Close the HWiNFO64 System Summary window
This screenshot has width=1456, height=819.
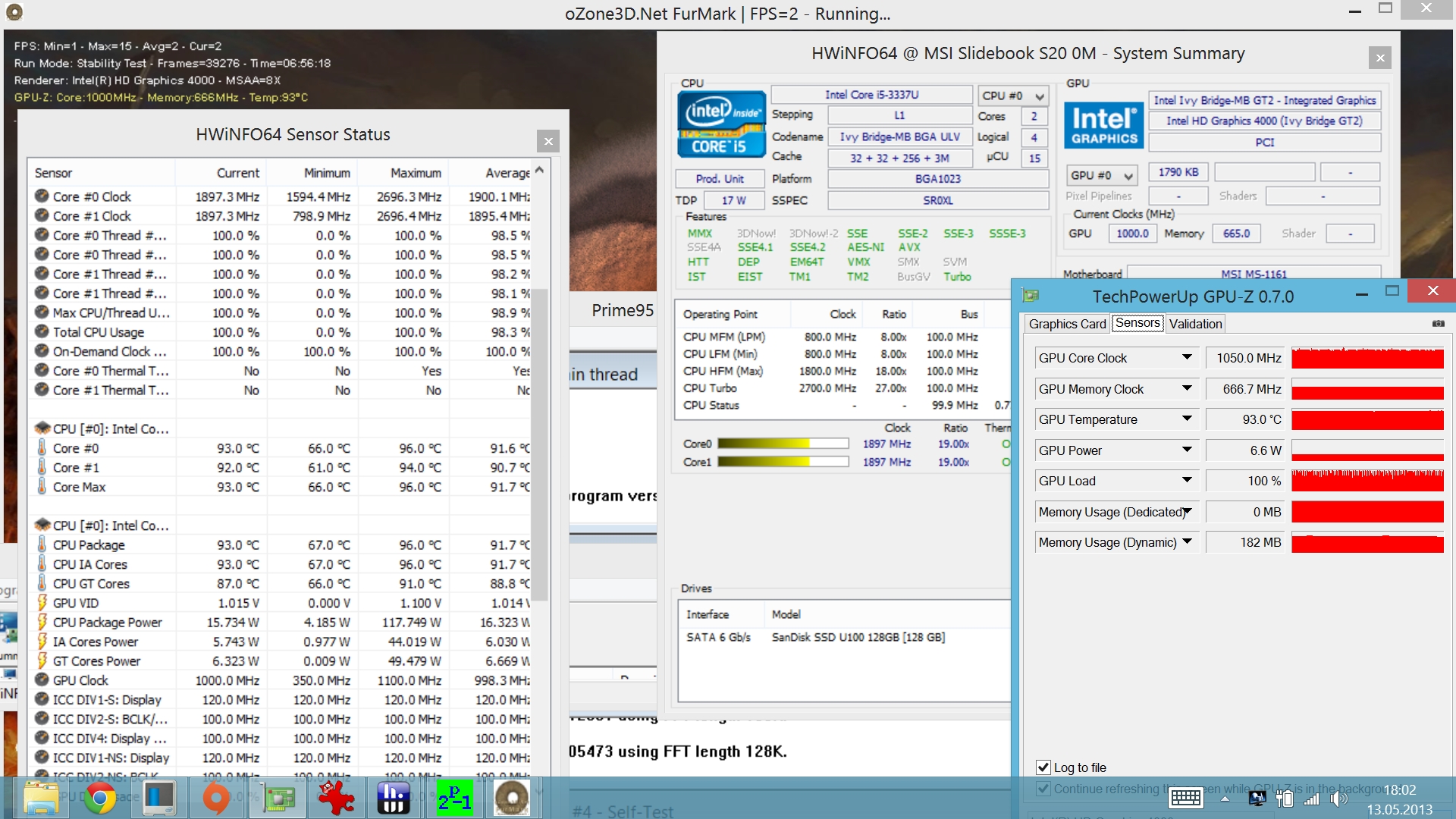[1379, 58]
